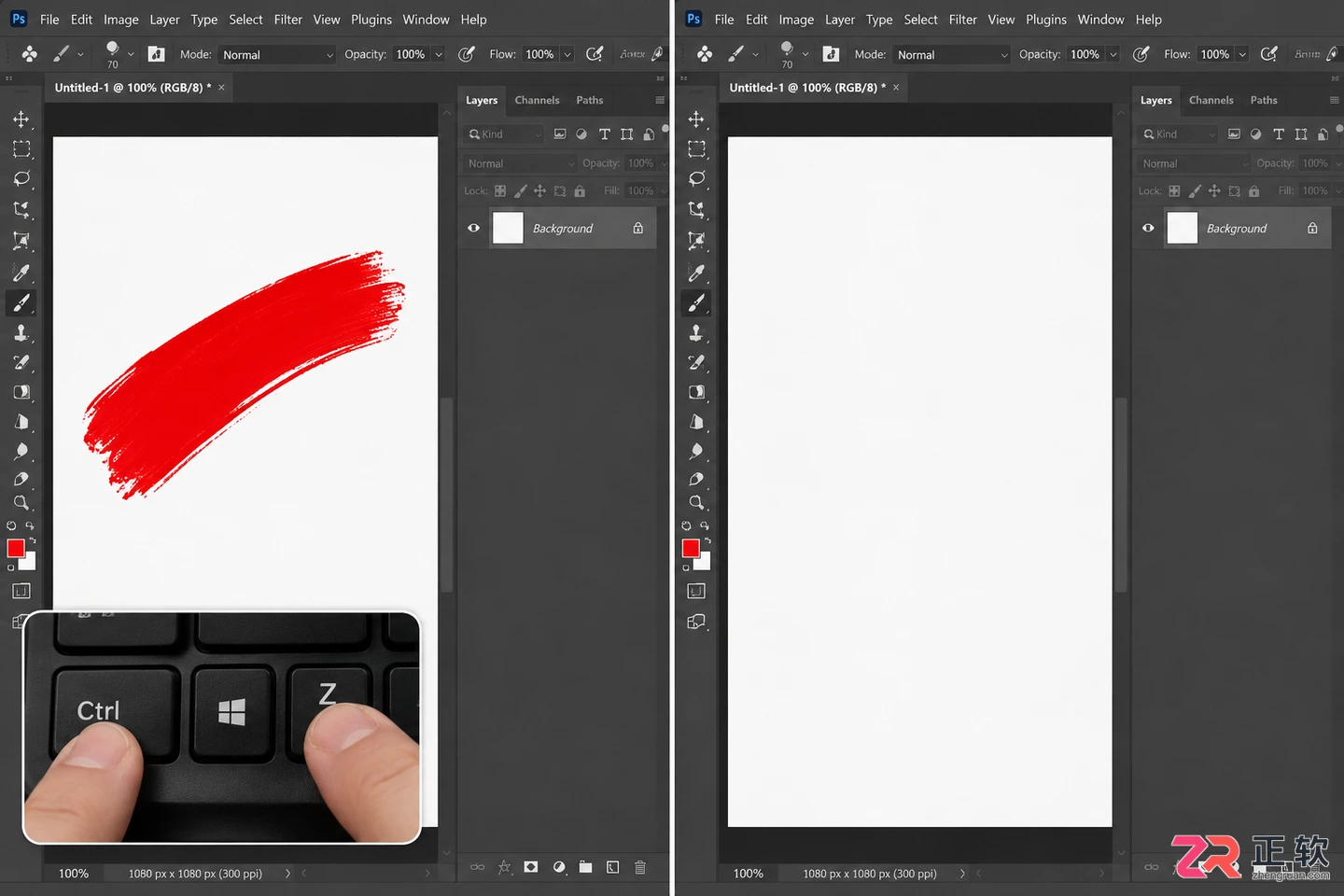Close the Untitled-1 document tab in red-stroke window

(x=221, y=88)
